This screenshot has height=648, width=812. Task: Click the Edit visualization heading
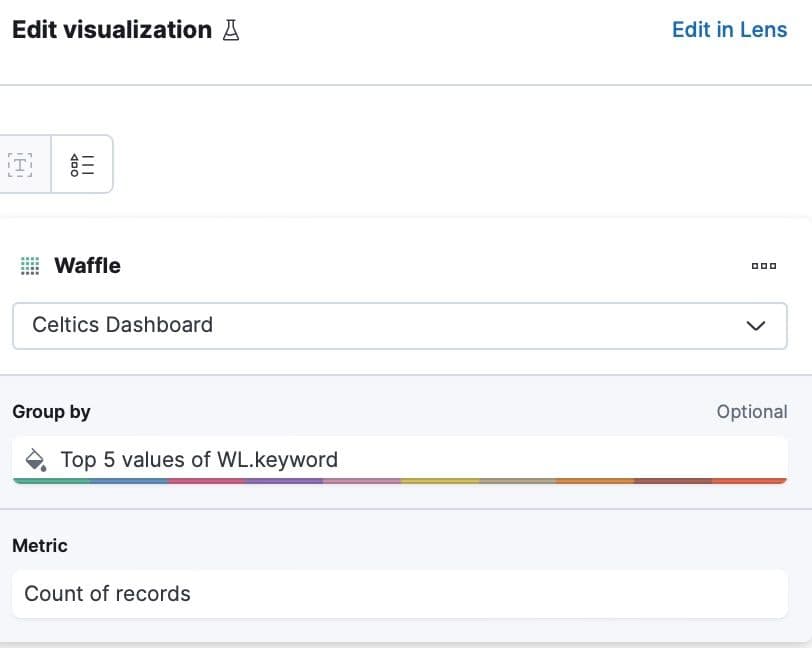[x=111, y=30]
